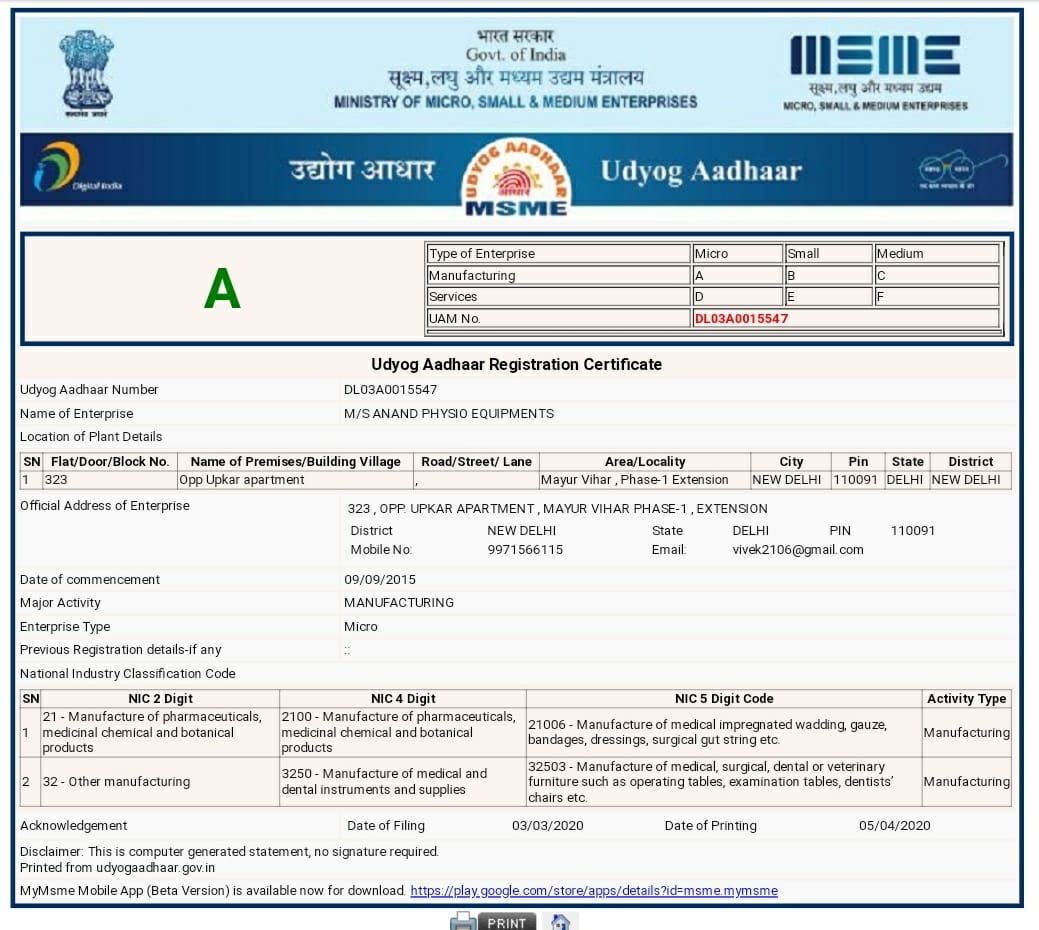1039x930 pixels.
Task: Click the mobile number 9971566115
Action: pyautogui.click(x=525, y=550)
